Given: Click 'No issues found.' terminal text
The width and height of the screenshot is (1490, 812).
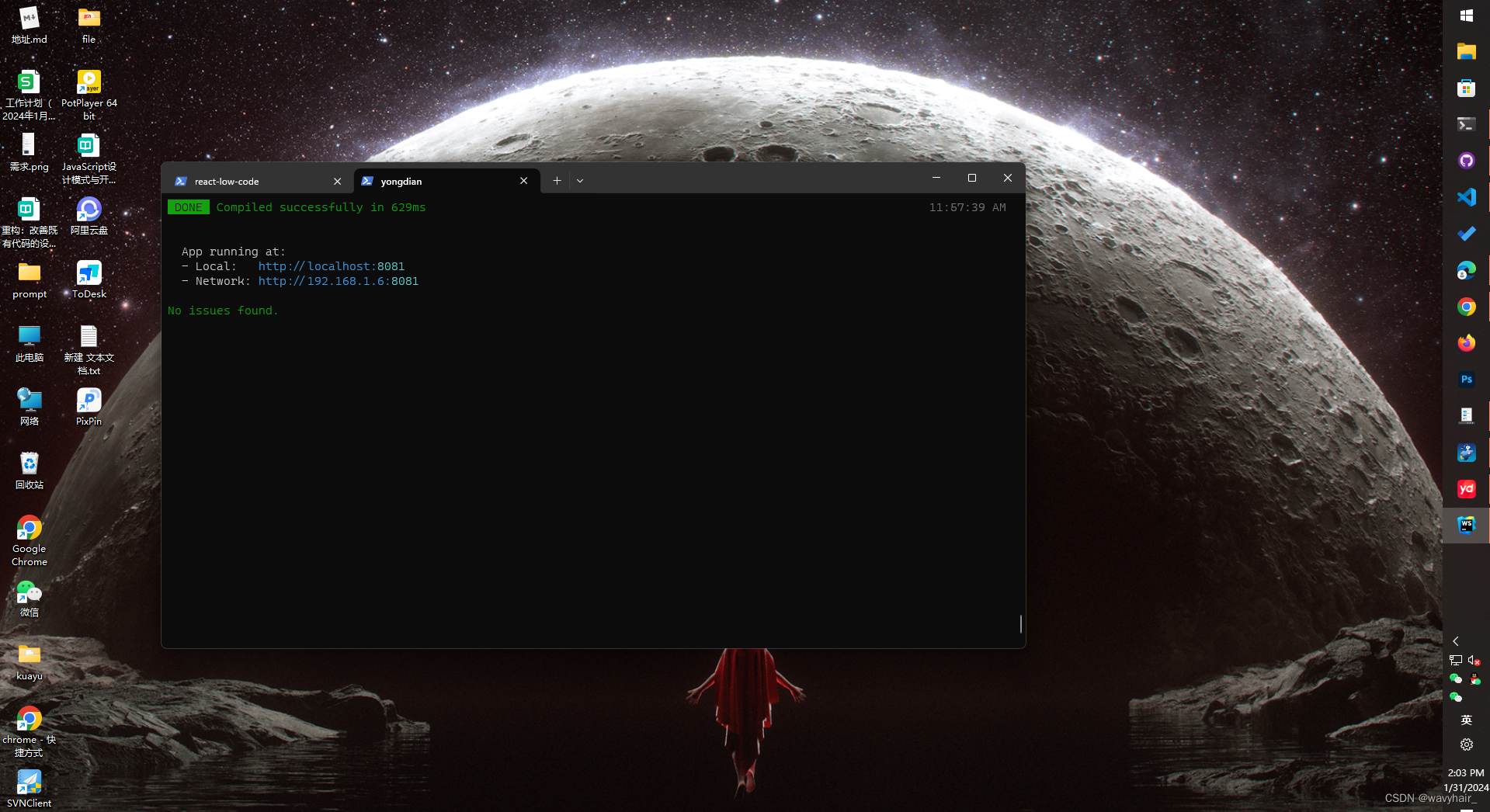Looking at the screenshot, I should (223, 311).
